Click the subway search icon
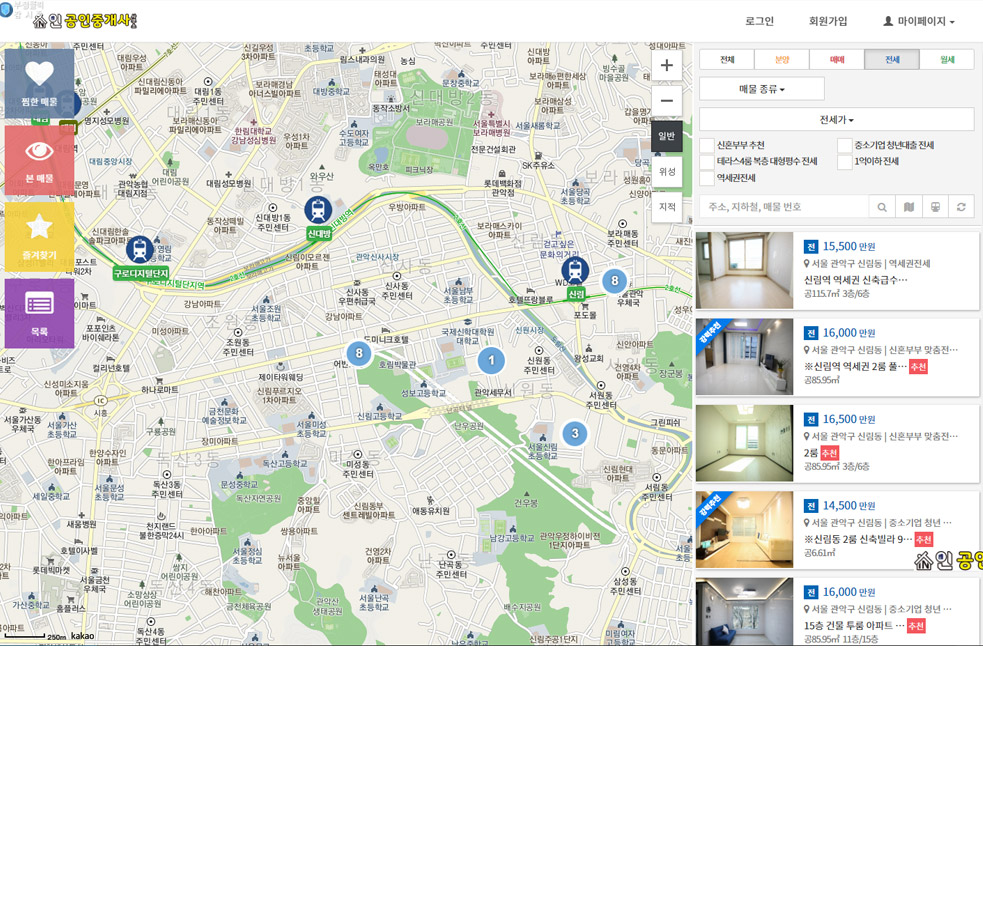Screen dimensions: 983x900 (934, 207)
